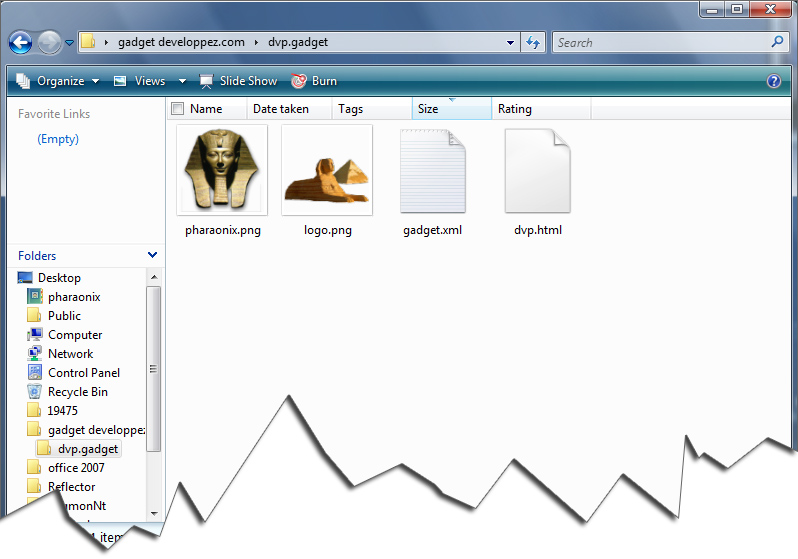Open the address bar history dropdown
The image size is (798, 559).
point(511,43)
